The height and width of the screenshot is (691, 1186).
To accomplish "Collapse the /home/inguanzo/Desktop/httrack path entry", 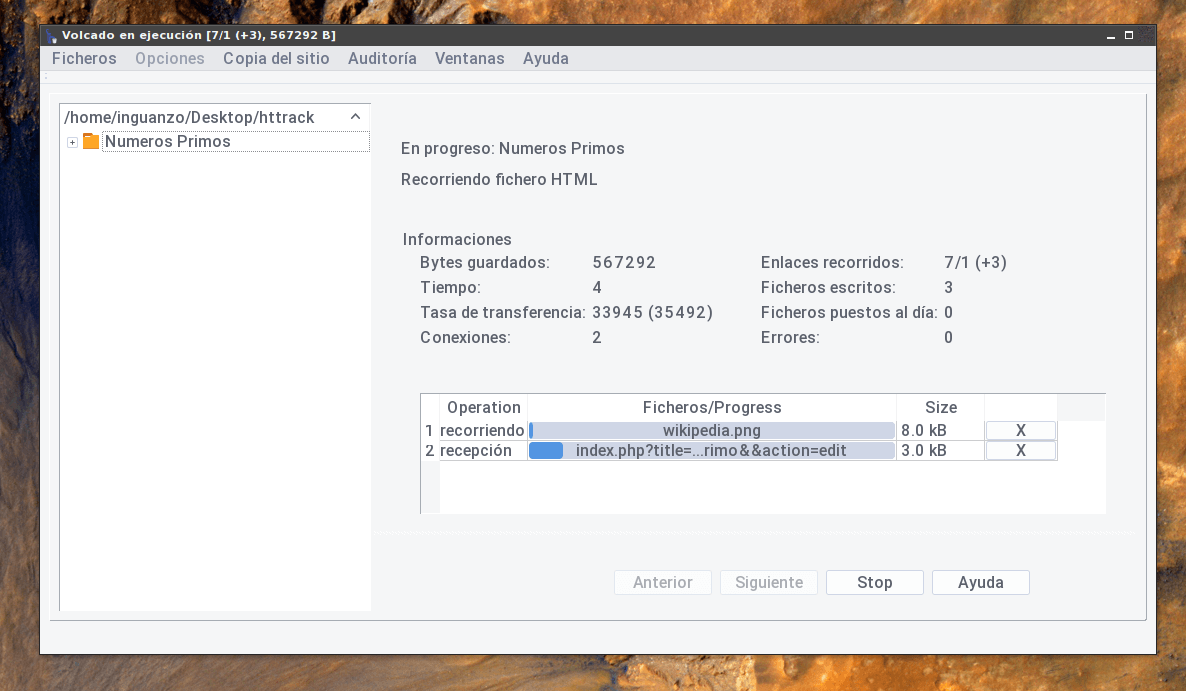I will click(355, 116).
